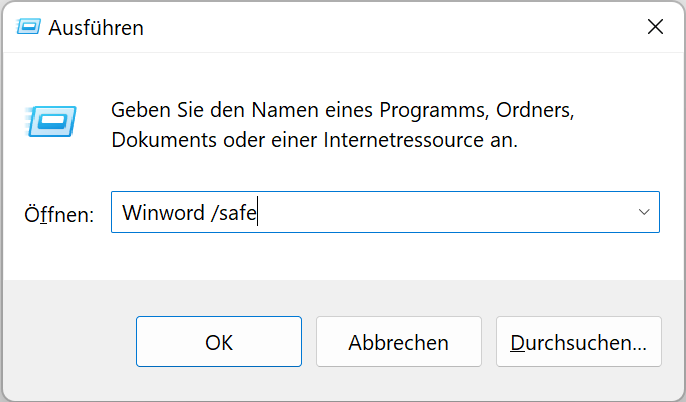The height and width of the screenshot is (402, 686).
Task: Place cursor in the /safe parameter text
Action: [x=233, y=213]
